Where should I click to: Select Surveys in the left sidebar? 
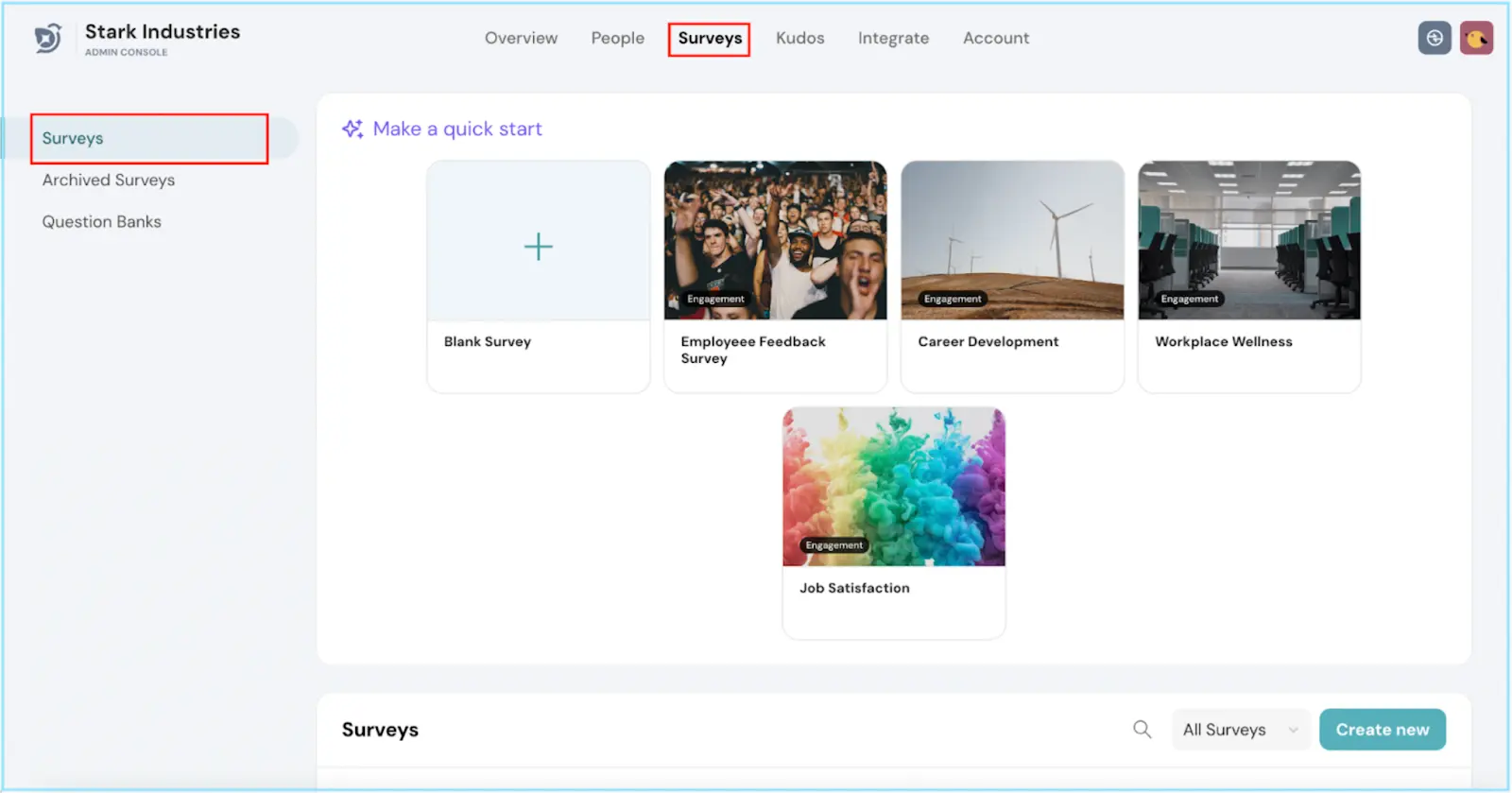click(x=73, y=139)
